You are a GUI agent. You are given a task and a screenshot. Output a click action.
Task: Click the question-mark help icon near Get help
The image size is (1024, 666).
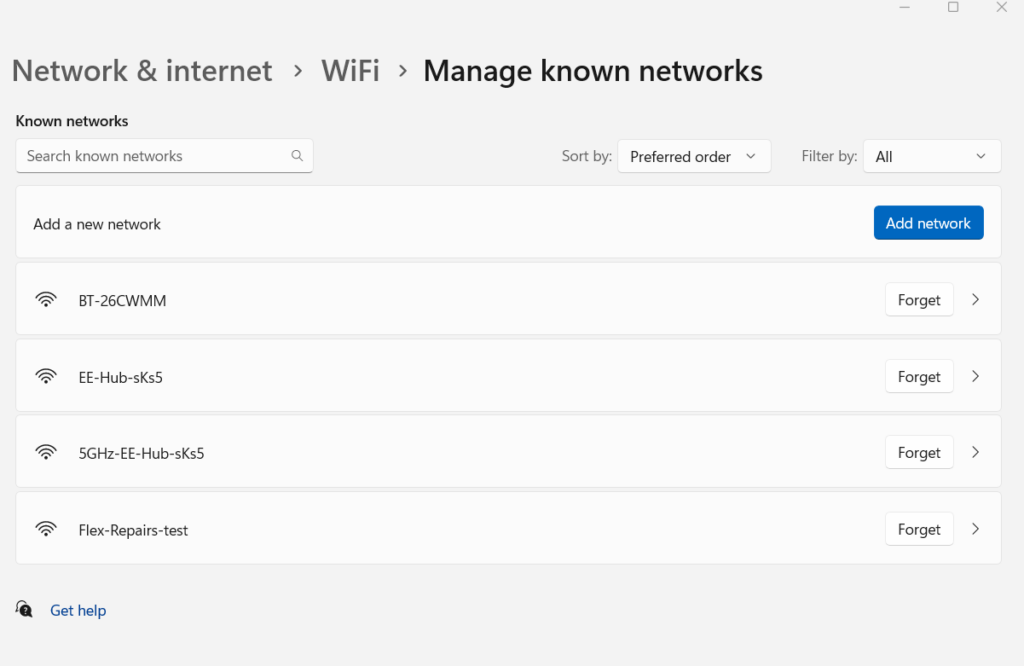coord(24,610)
